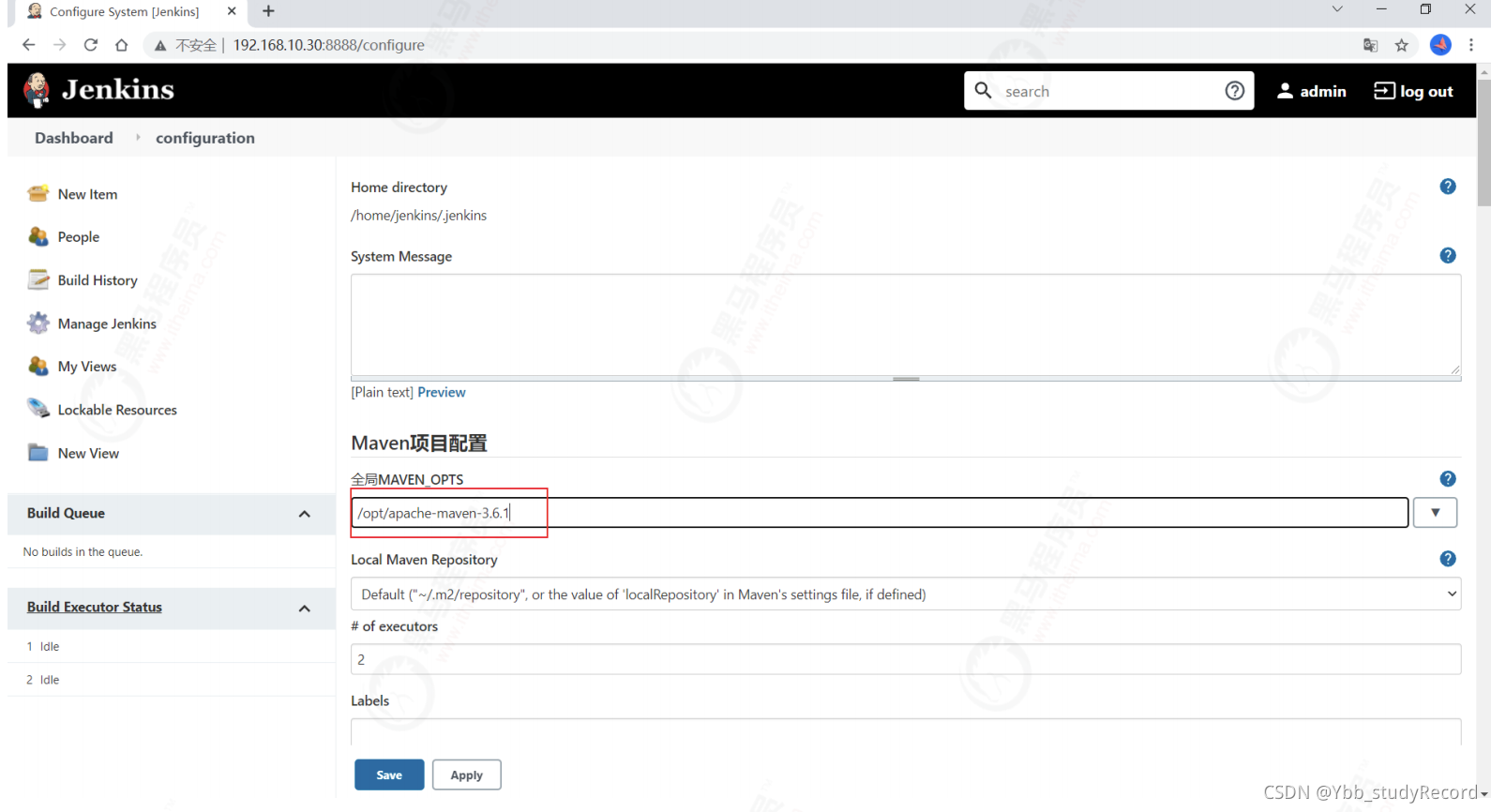Open the Lockable Resources menu entry

117,410
